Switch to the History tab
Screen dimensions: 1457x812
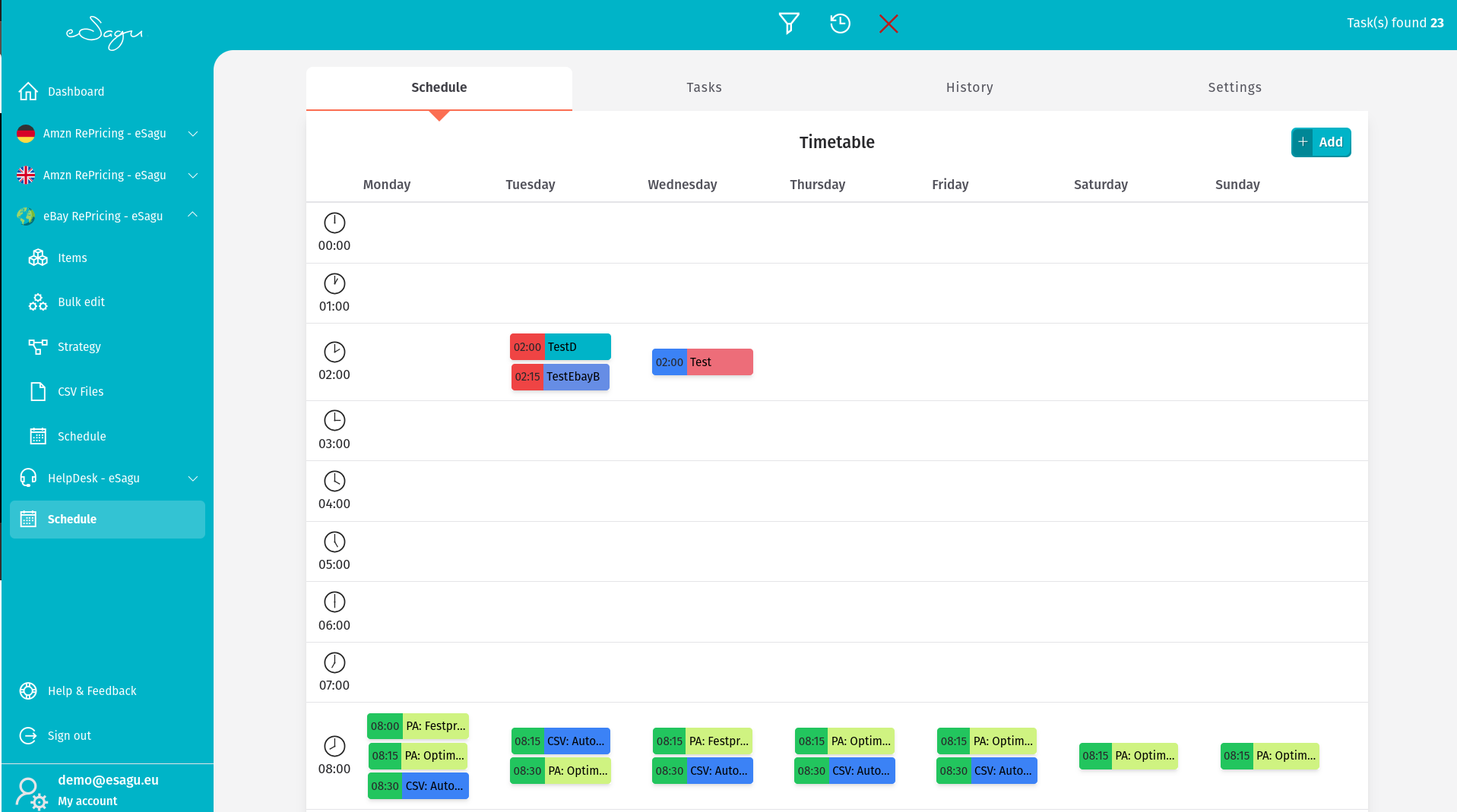point(969,87)
